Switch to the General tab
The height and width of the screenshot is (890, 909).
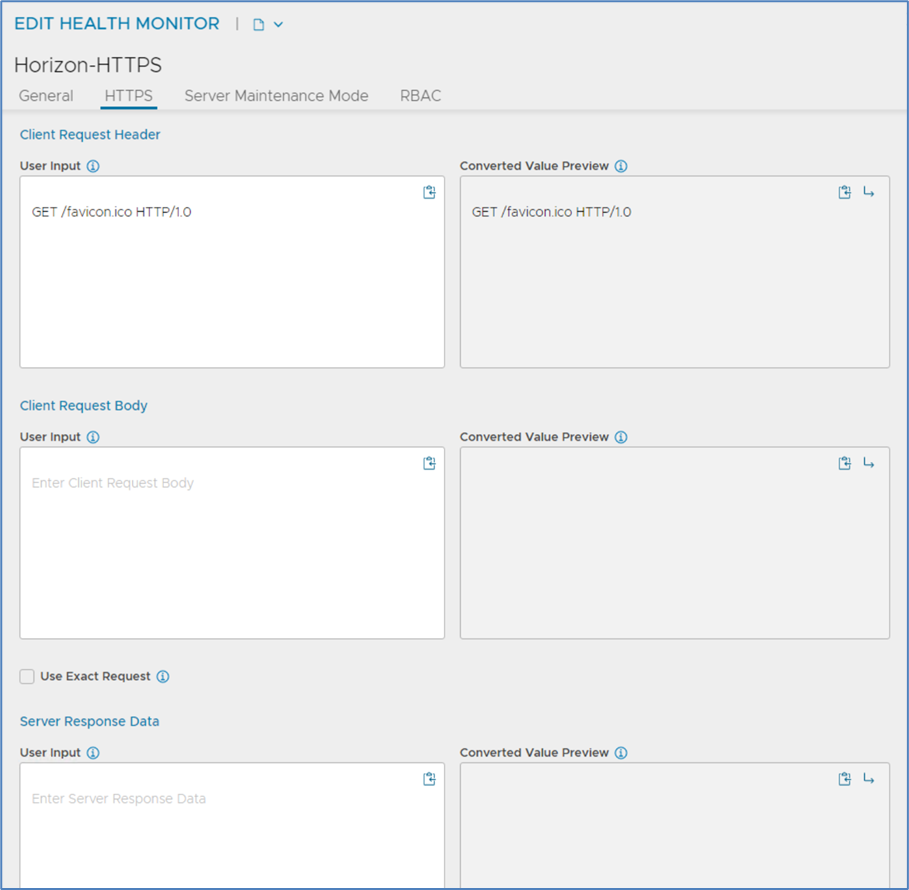pos(46,96)
